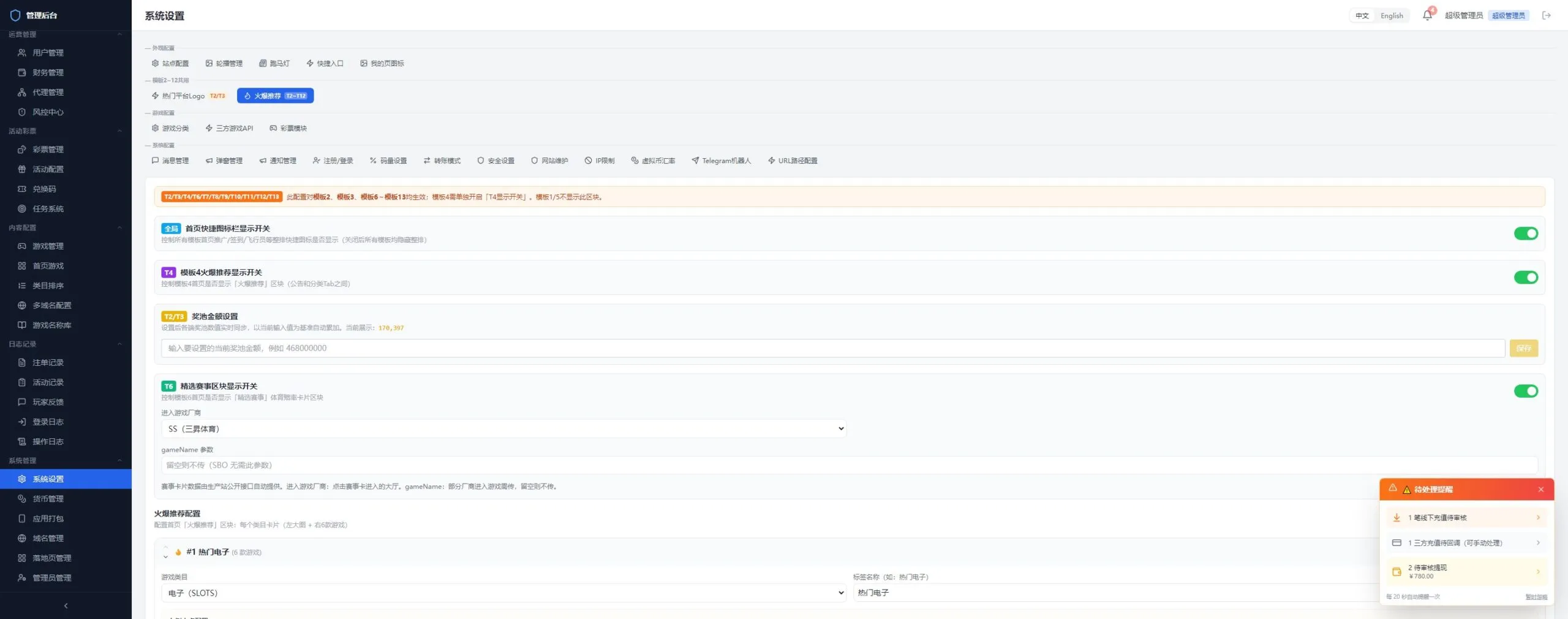Switch to 轮播管理 tab
The width and height of the screenshot is (1568, 619).
tap(224, 63)
